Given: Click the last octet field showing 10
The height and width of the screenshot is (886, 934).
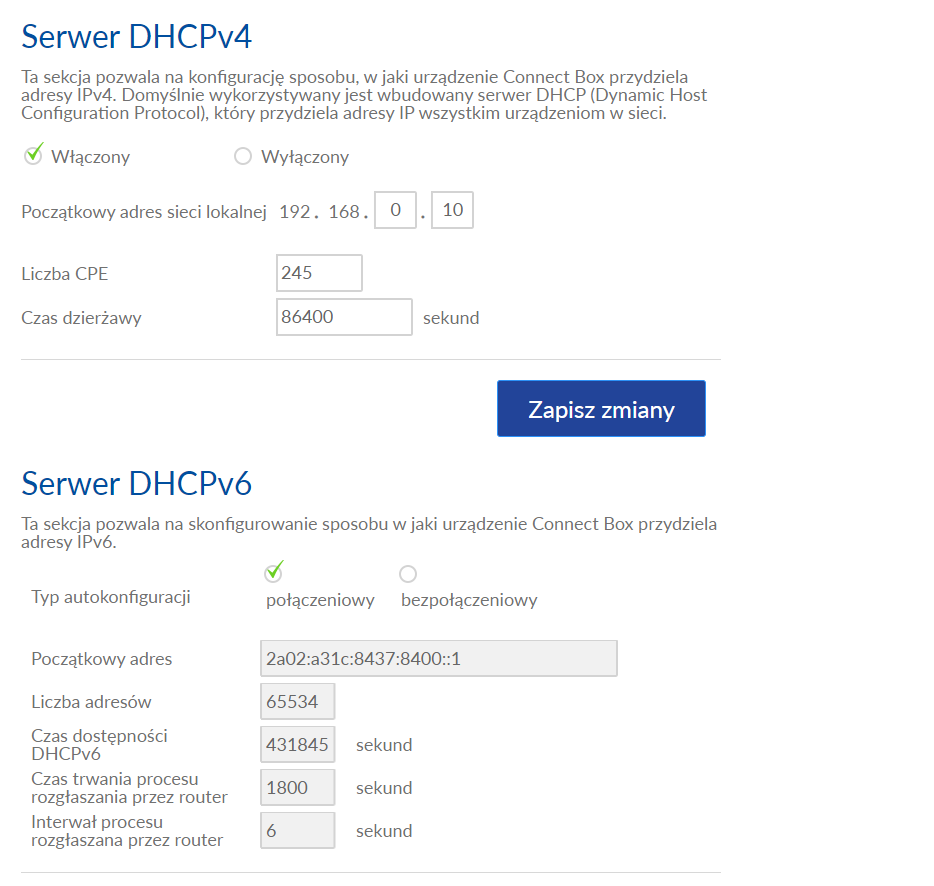Looking at the screenshot, I should pos(451,209).
